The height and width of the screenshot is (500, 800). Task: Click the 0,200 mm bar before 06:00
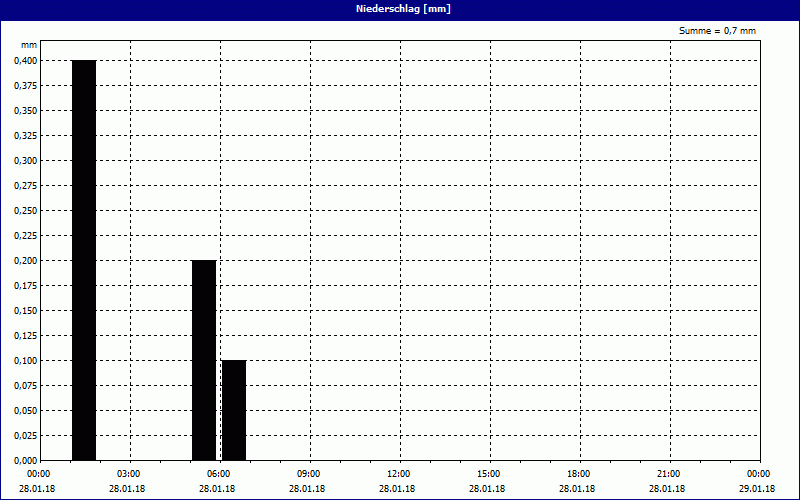pyautogui.click(x=204, y=360)
